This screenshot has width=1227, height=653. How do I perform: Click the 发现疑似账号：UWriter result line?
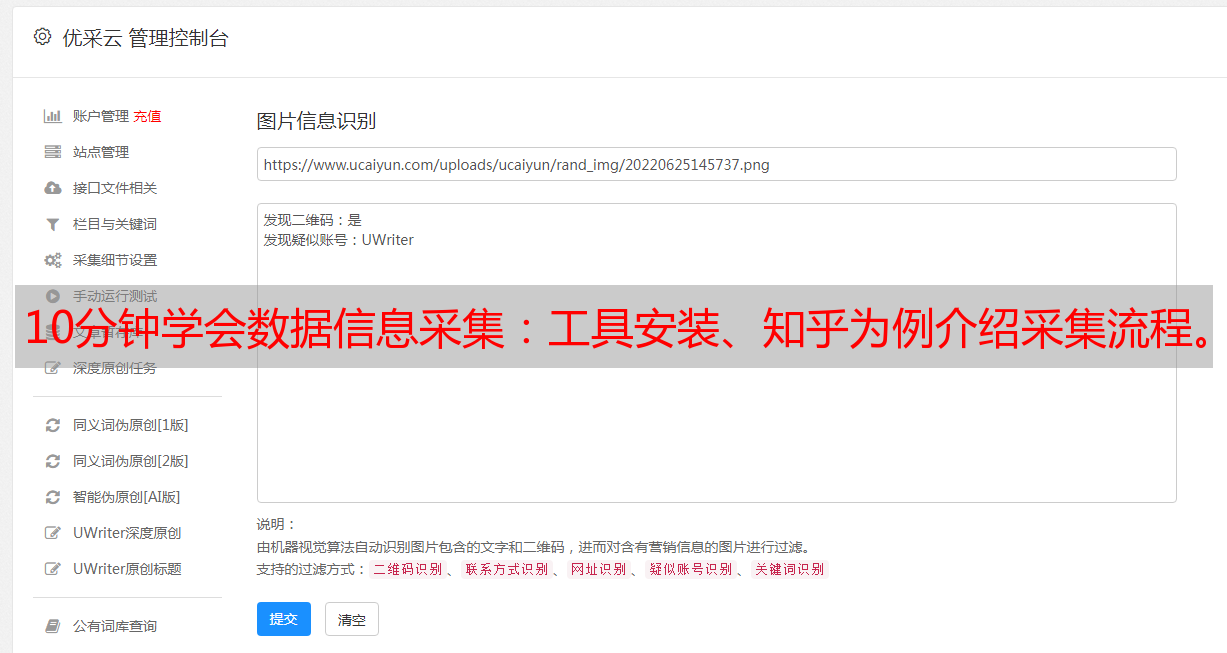point(338,240)
